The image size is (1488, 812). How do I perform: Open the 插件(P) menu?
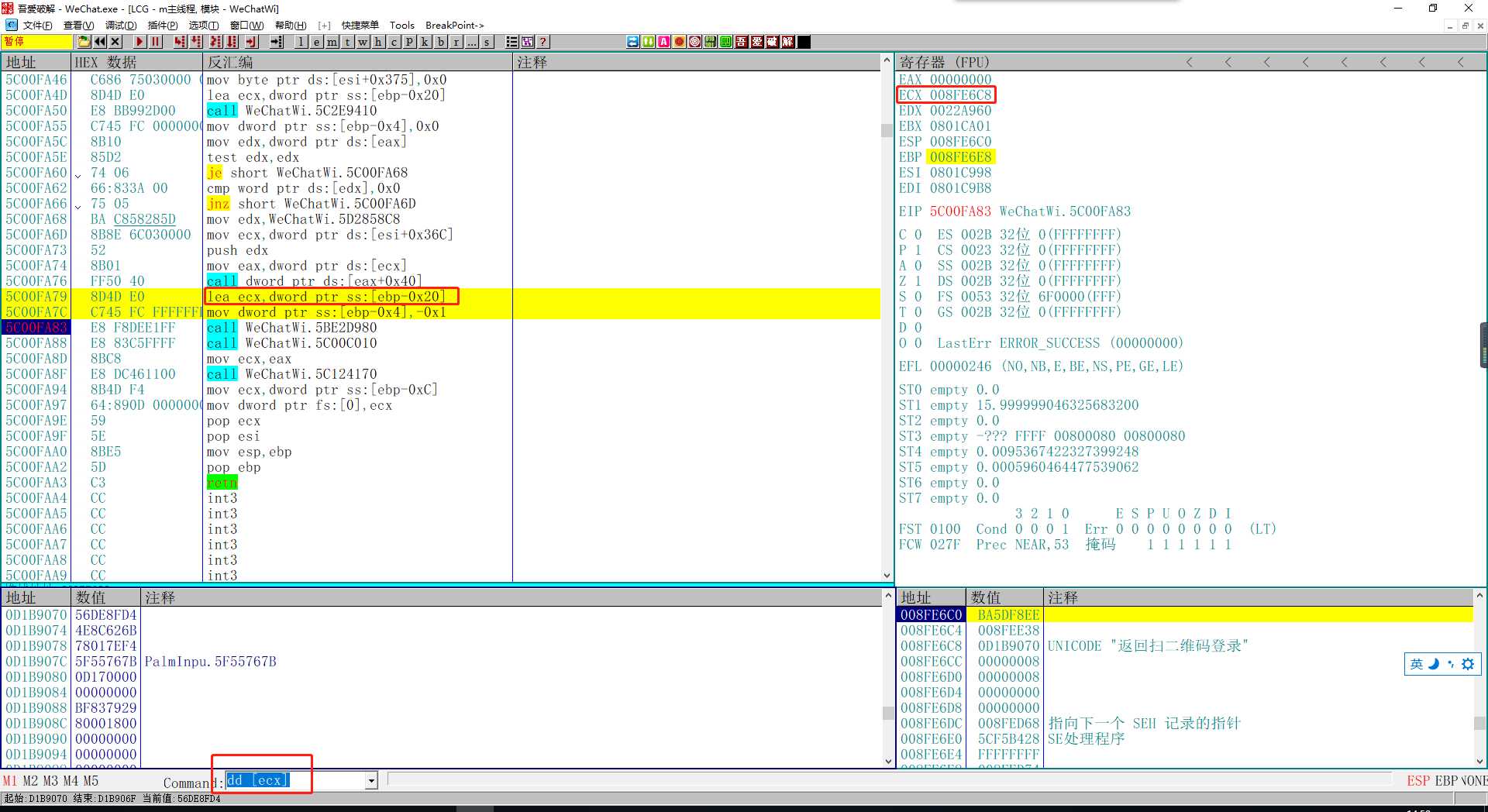163,26
